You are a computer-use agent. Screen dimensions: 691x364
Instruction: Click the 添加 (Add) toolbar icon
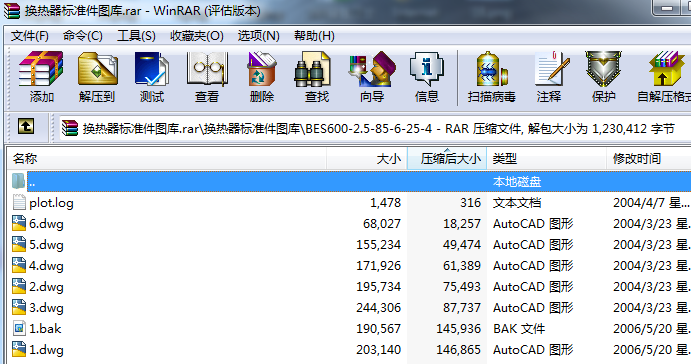coord(41,69)
